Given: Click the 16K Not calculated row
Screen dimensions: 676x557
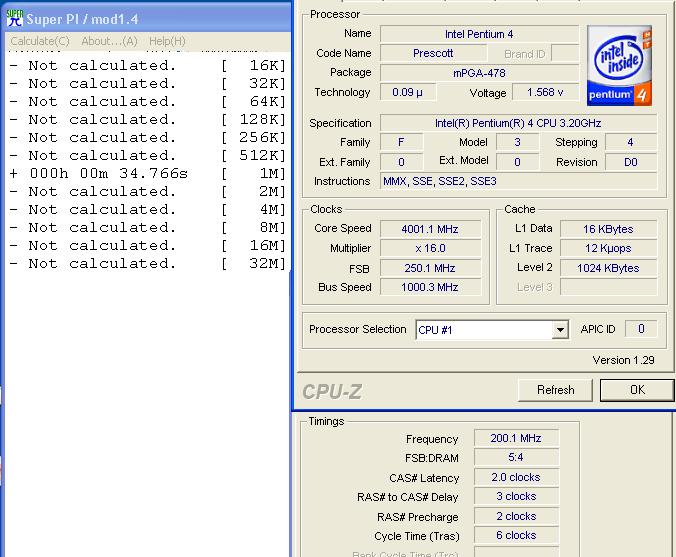Looking at the screenshot, I should tap(147, 66).
